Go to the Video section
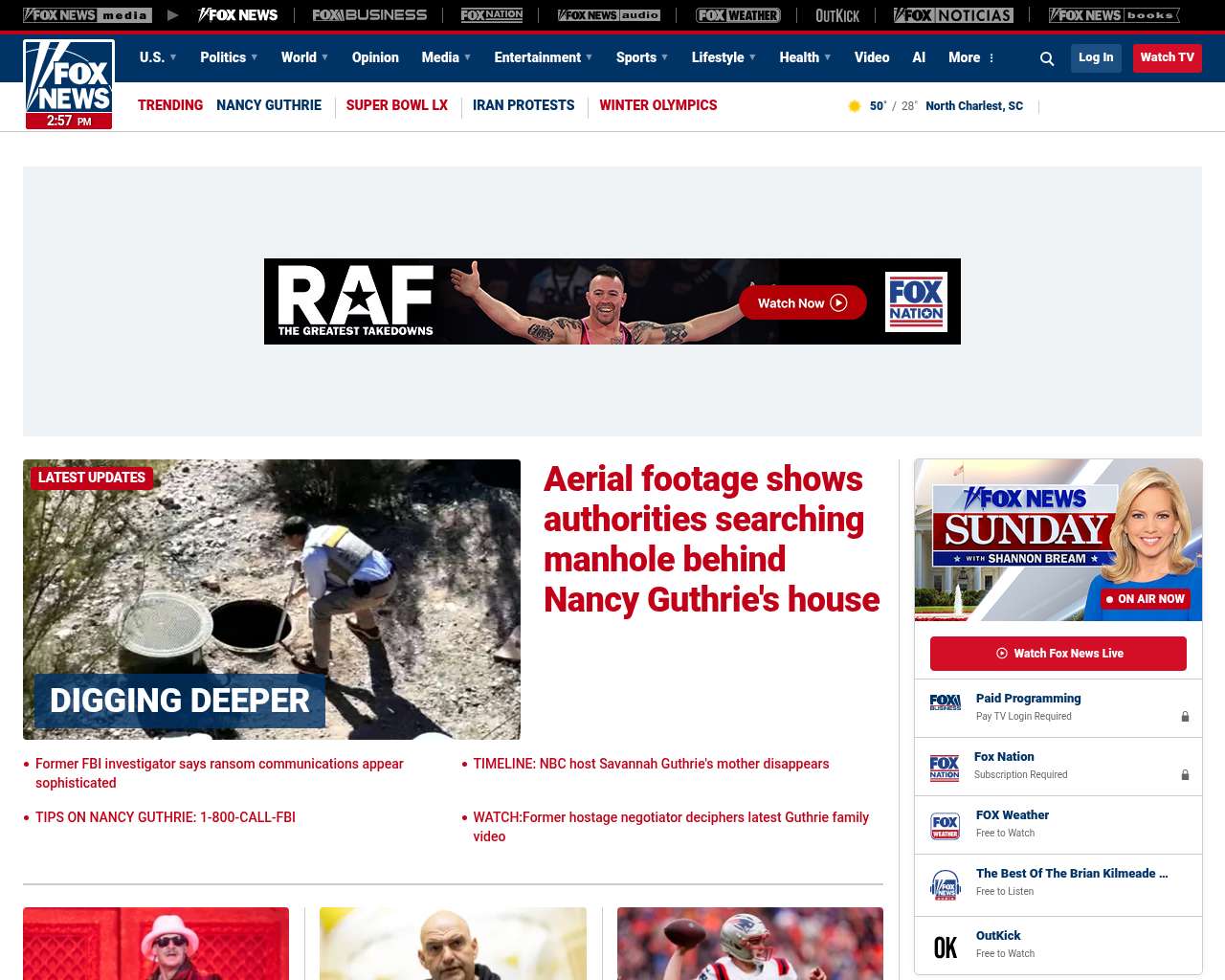Viewport: 1225px width, 980px height. click(x=872, y=57)
